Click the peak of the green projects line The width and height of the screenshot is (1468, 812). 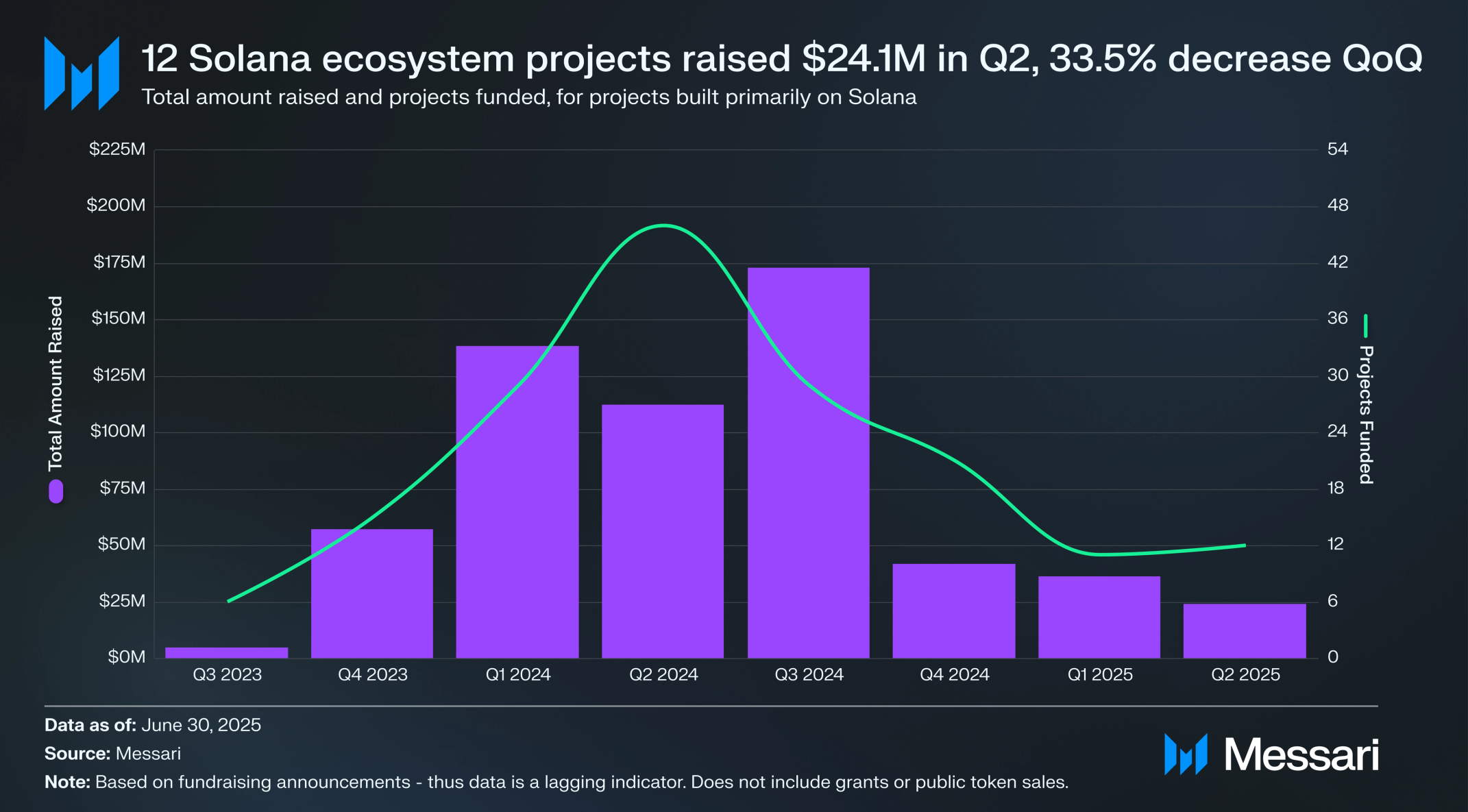[663, 225]
